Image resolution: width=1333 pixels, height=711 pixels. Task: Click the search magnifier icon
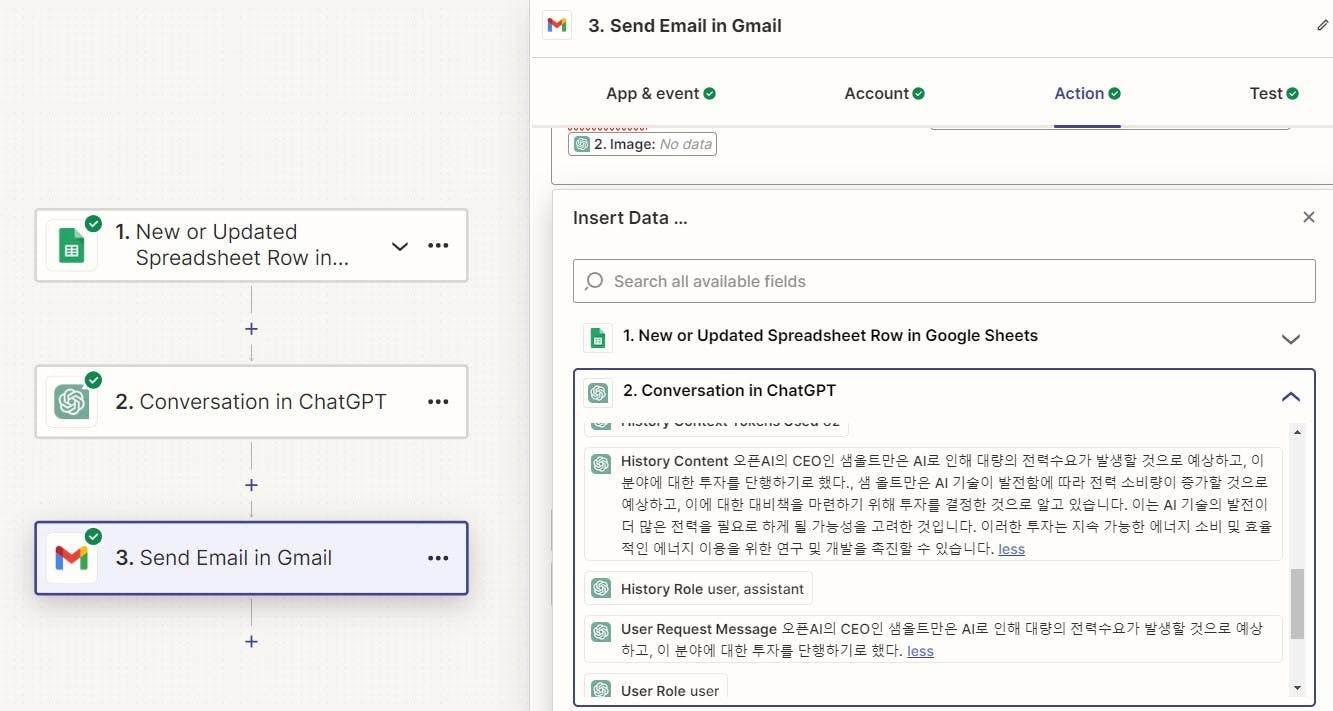pyautogui.click(x=594, y=281)
